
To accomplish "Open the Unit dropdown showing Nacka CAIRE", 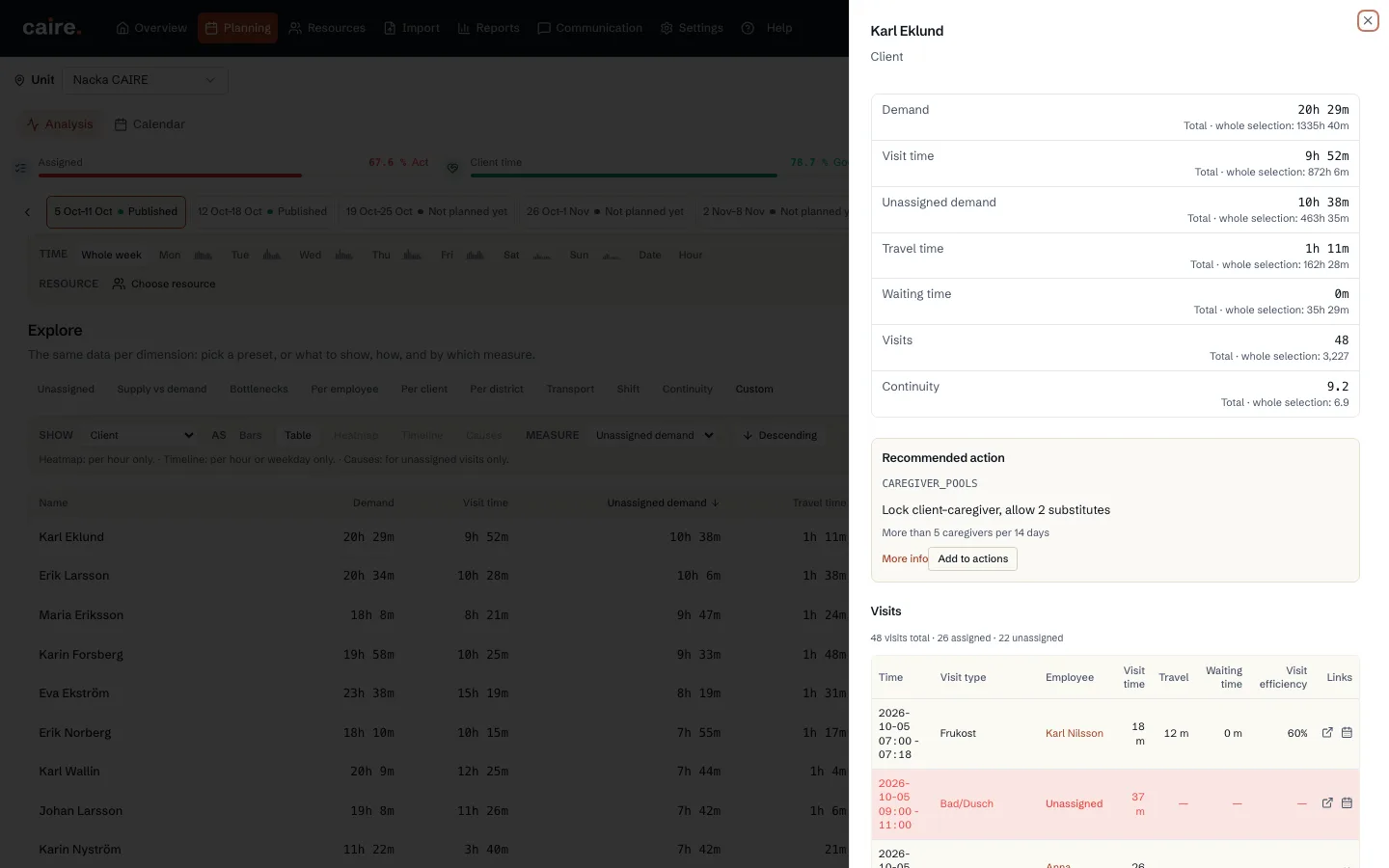I will pos(145,80).
